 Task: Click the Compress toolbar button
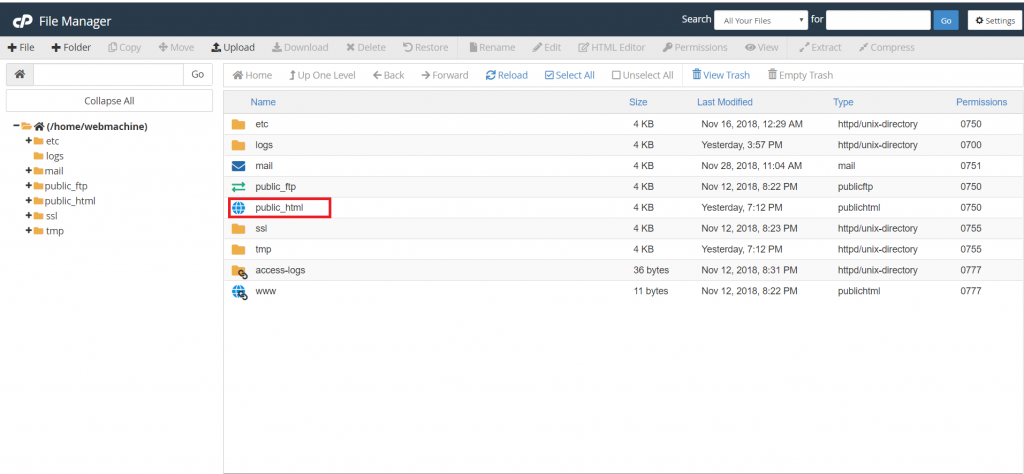pos(886,48)
